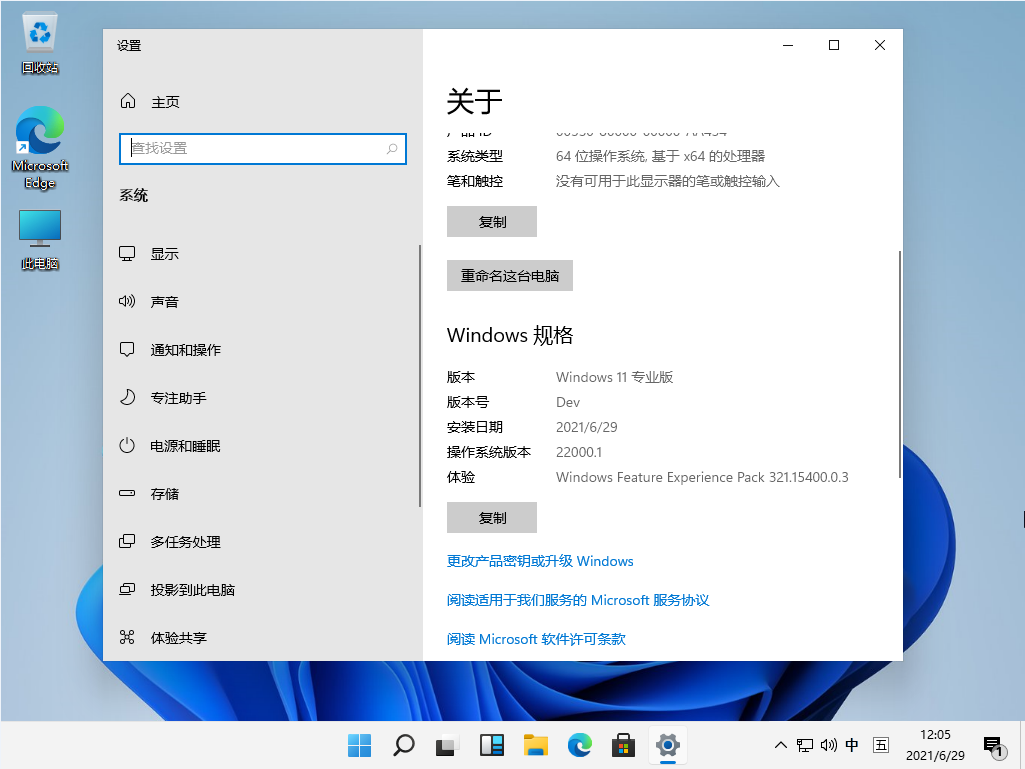Image resolution: width=1025 pixels, height=769 pixels.
Task: Expand hidden icons in the system tray
Action: point(780,745)
